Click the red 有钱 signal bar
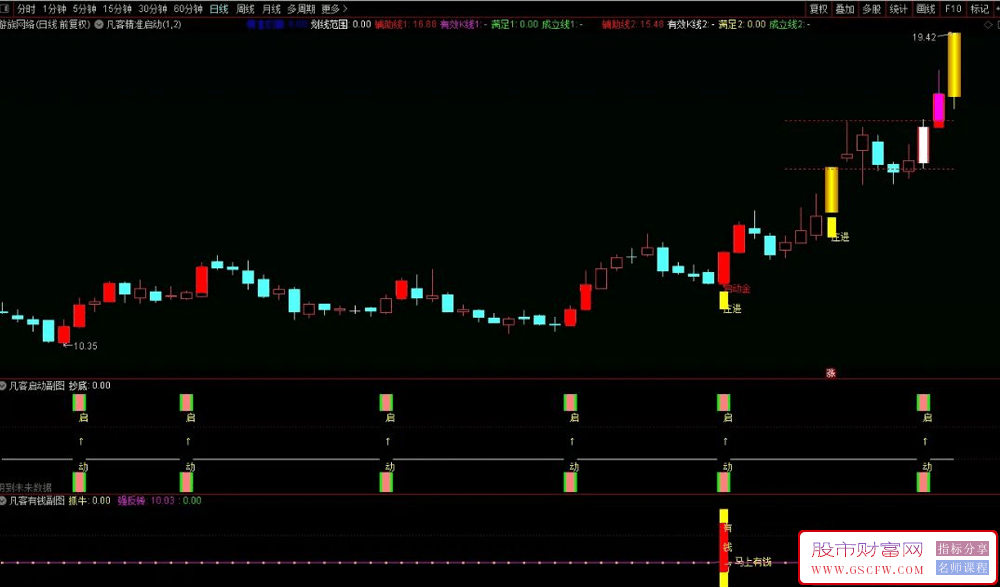Viewport: 1000px width, 587px height. (x=724, y=547)
